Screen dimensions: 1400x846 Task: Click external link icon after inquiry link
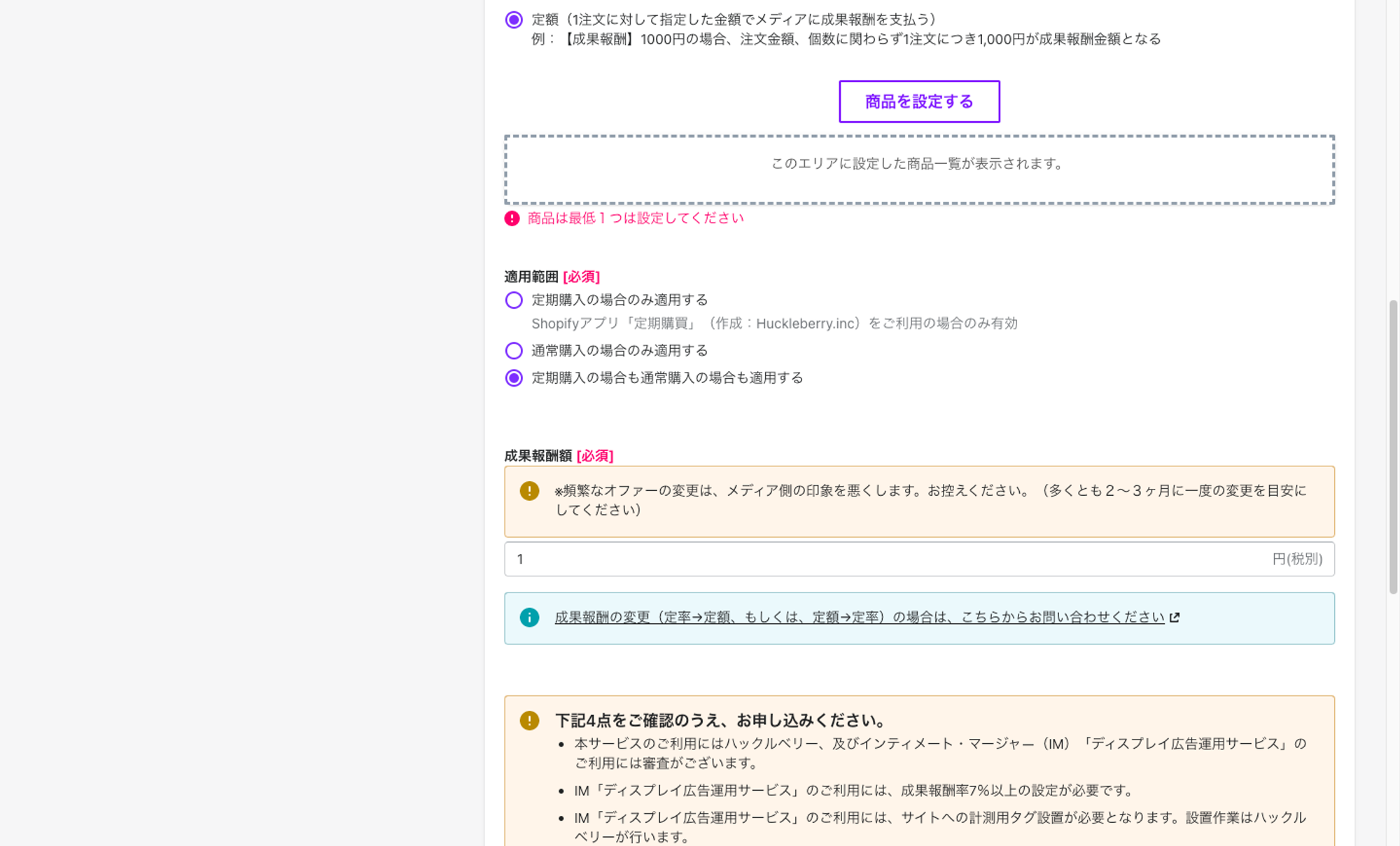click(1175, 618)
